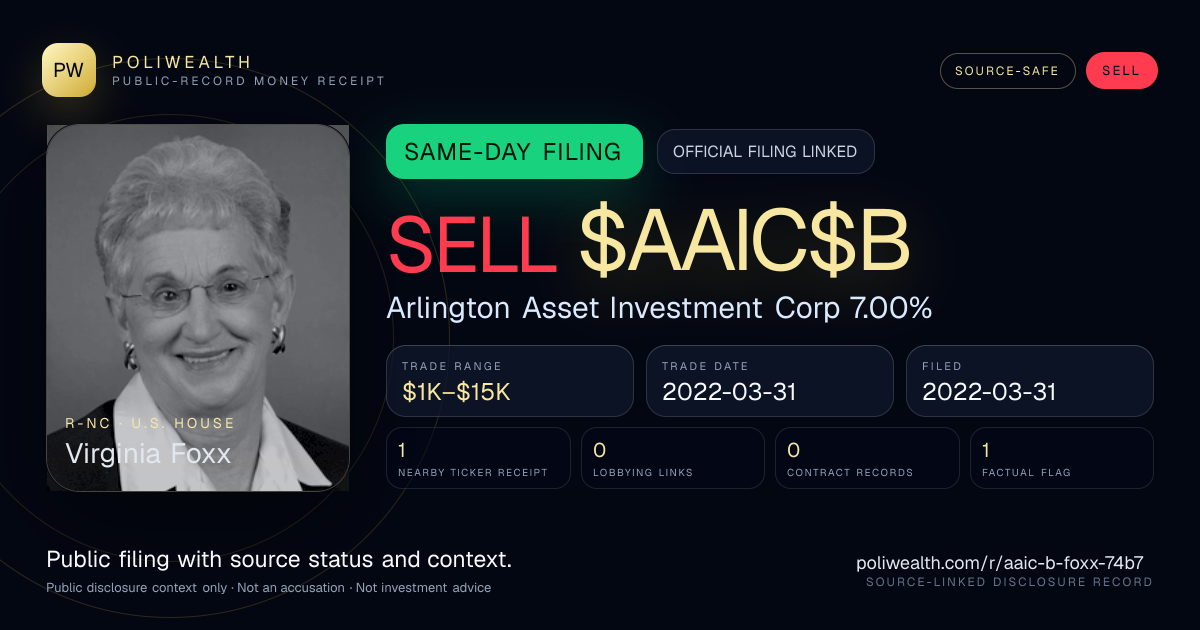This screenshot has width=1200, height=630.
Task: Open the SAME-DAY FILING green tag
Action: (514, 152)
